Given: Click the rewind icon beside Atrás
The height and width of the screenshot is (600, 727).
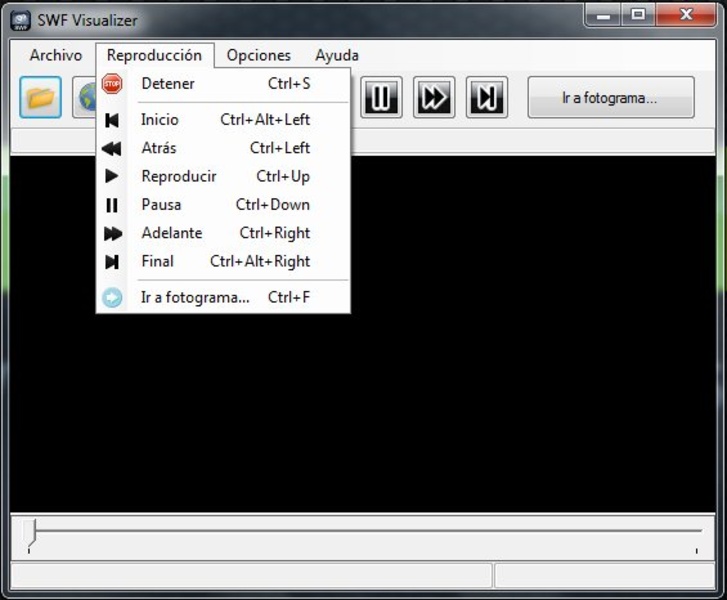Looking at the screenshot, I should pos(112,148).
